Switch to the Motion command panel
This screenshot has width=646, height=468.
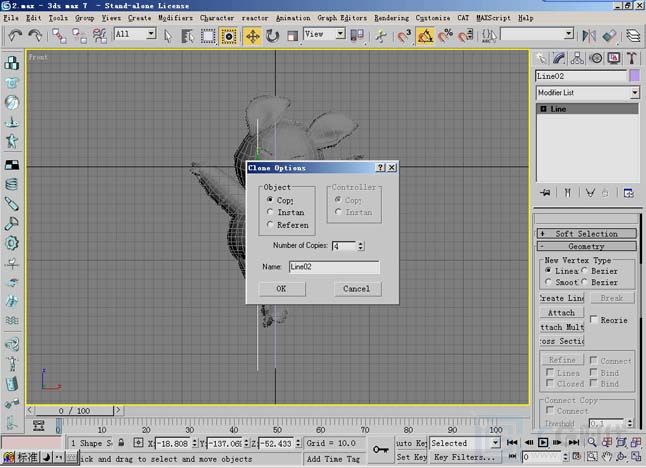(596, 58)
